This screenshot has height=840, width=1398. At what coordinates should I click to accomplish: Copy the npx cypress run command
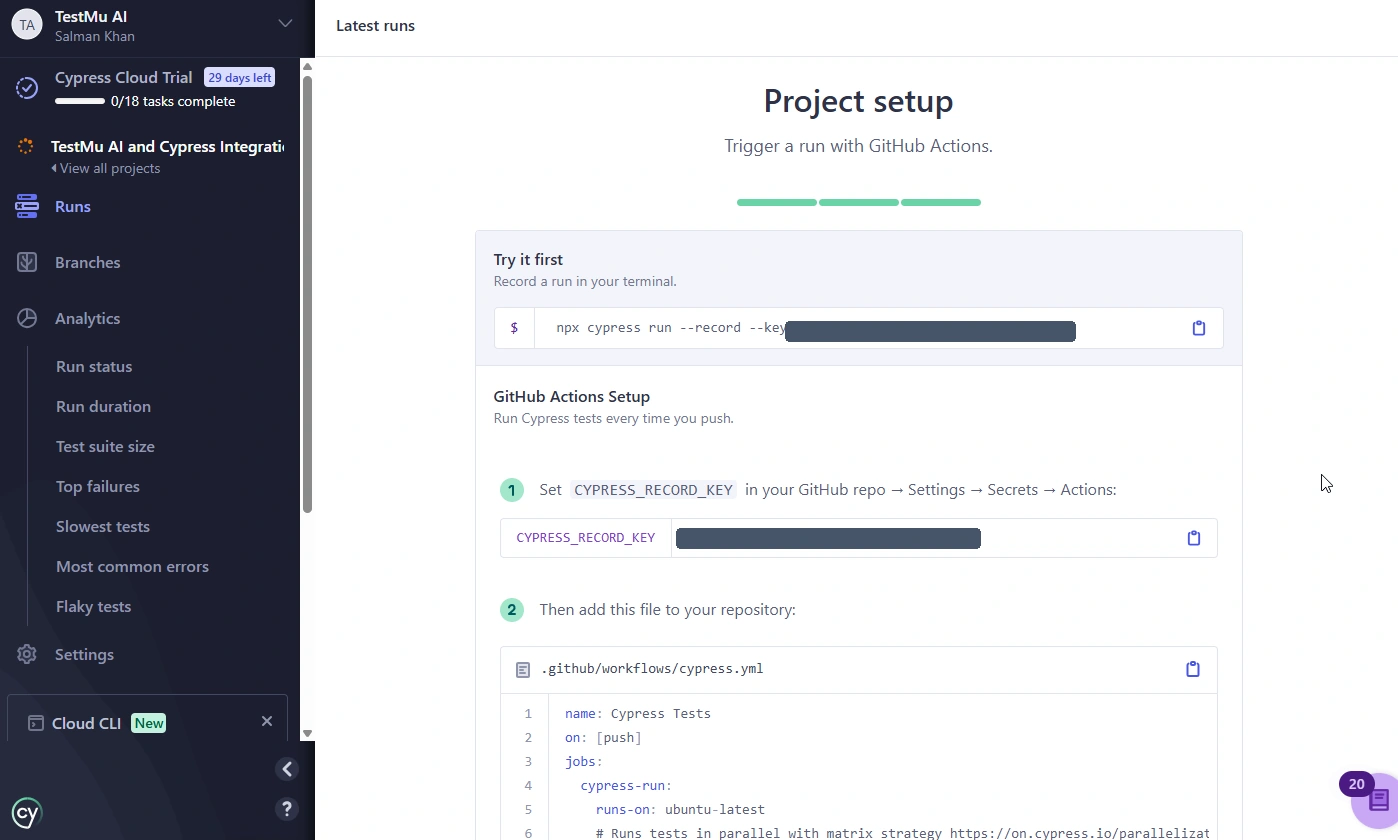tap(1199, 328)
